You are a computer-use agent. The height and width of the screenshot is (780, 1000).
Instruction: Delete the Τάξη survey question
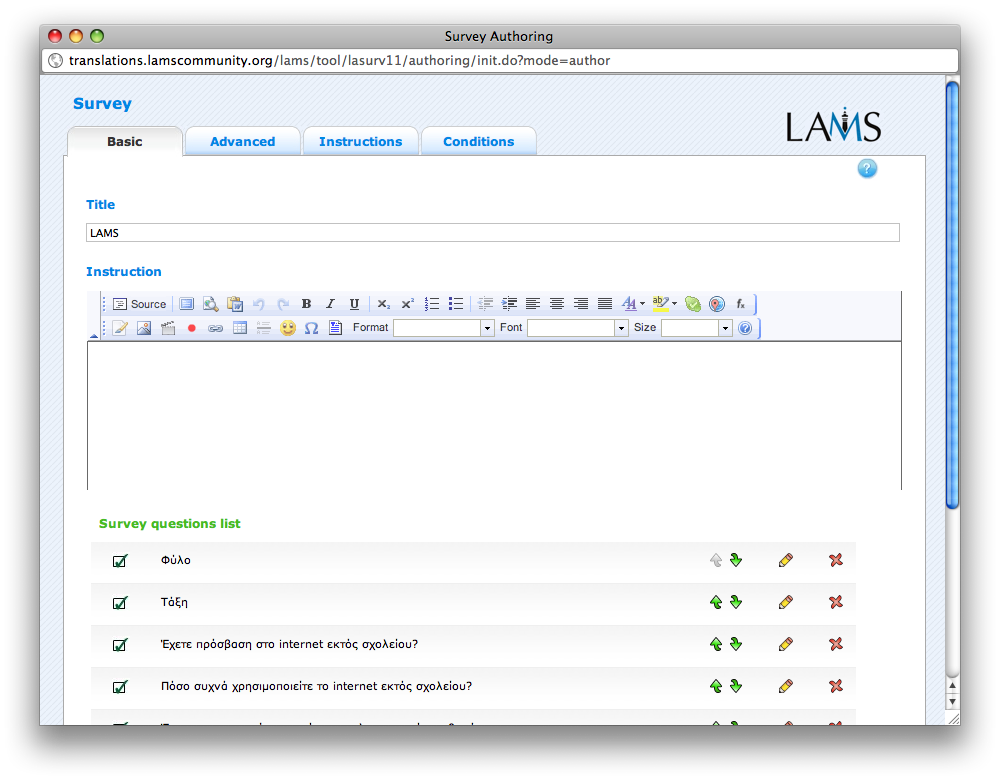tap(836, 602)
